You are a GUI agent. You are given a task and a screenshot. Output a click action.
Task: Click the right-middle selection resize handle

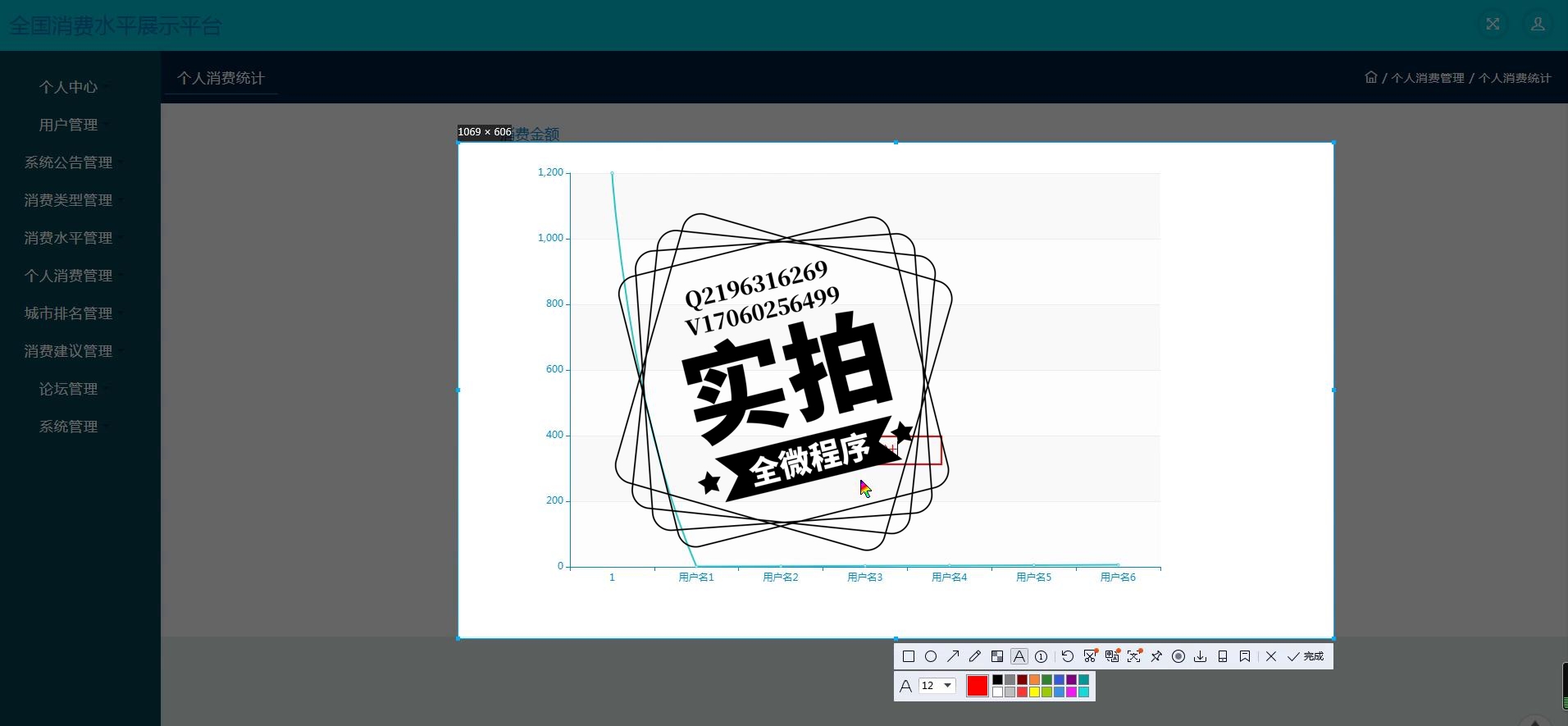click(x=1333, y=390)
